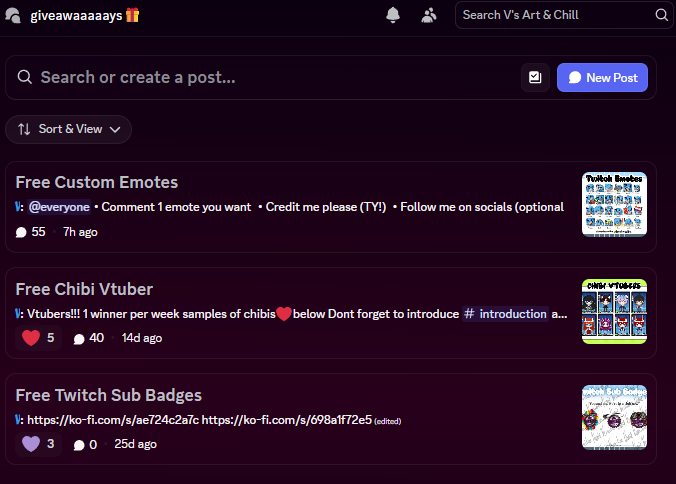
Task: Search V's Art & Chill field
Action: tap(564, 15)
